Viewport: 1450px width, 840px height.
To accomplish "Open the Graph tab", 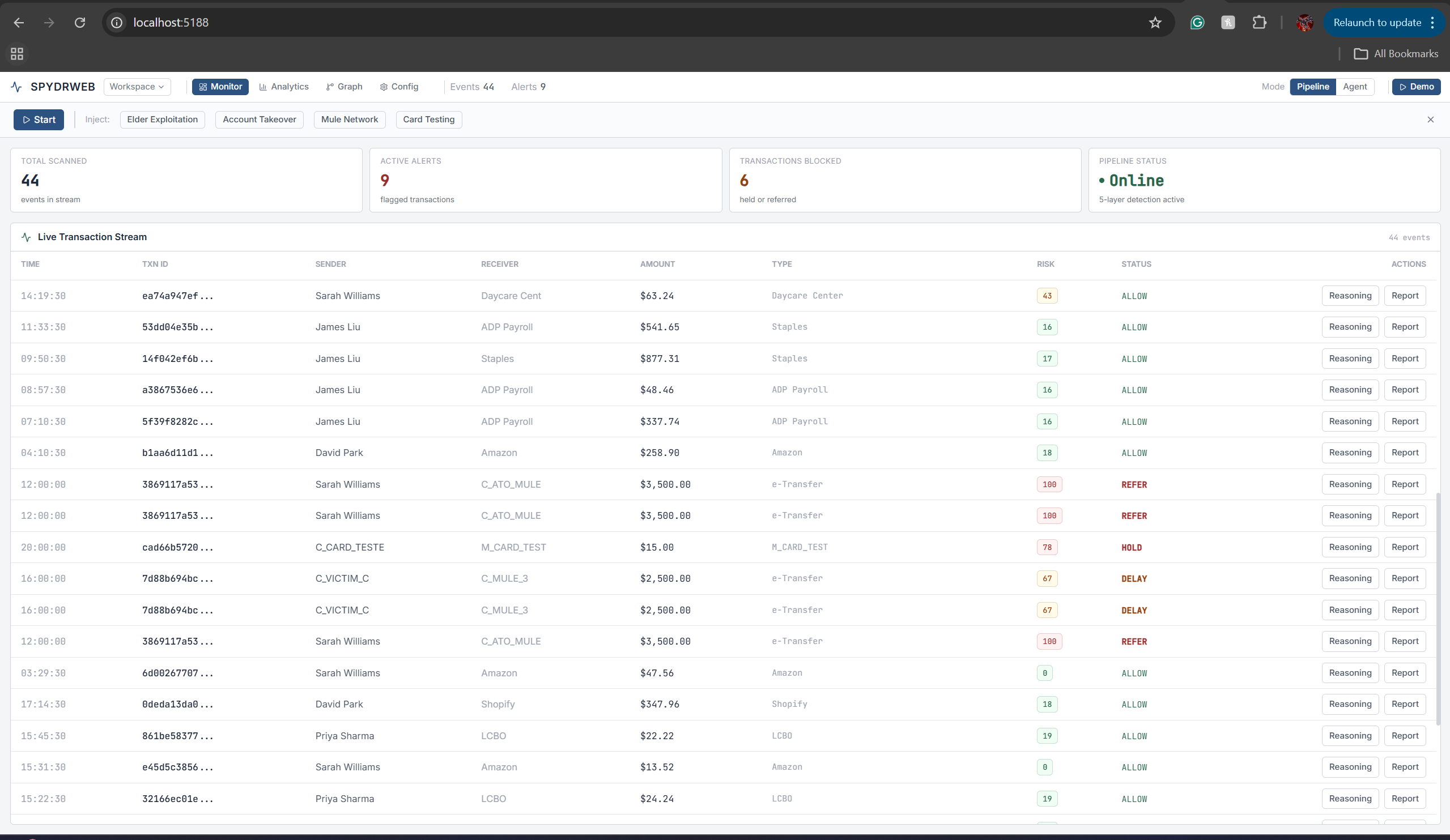I will click(344, 87).
